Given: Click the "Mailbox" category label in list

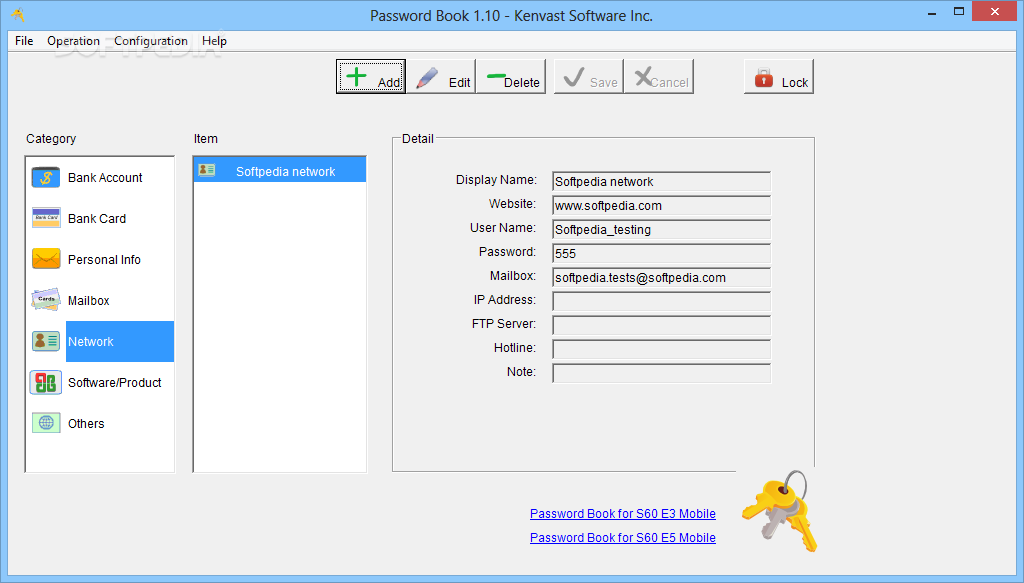Looking at the screenshot, I should (88, 301).
